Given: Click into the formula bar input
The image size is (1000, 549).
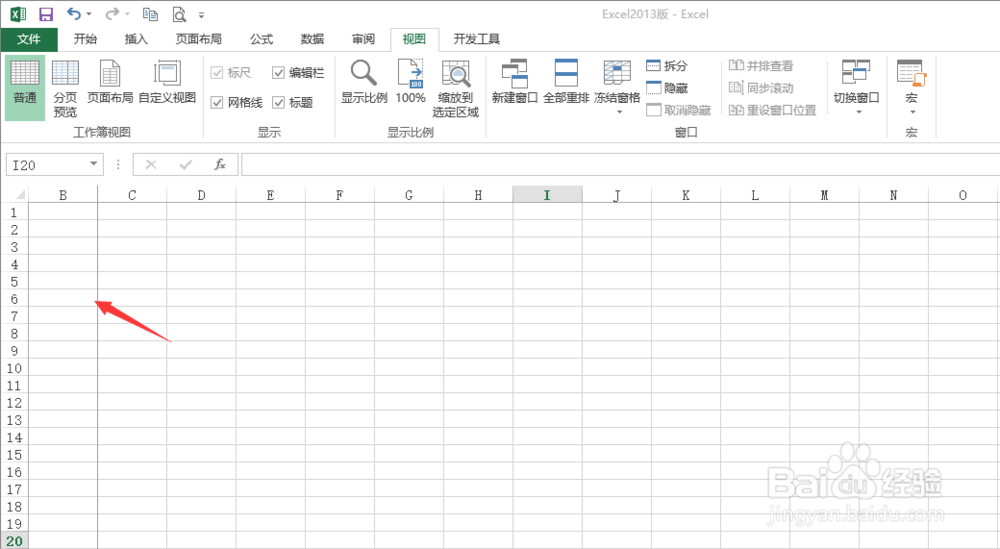Looking at the screenshot, I should click(620, 165).
